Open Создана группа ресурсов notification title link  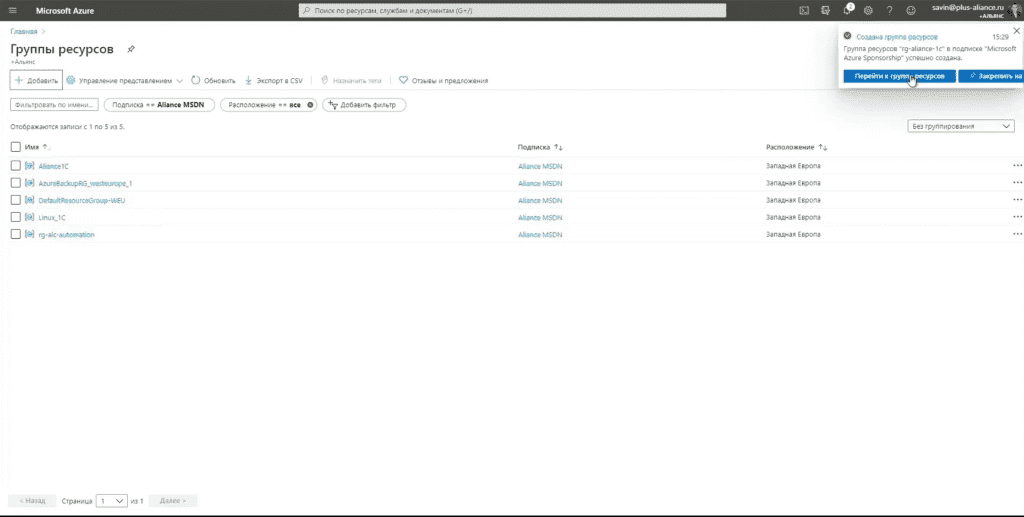click(x=897, y=37)
